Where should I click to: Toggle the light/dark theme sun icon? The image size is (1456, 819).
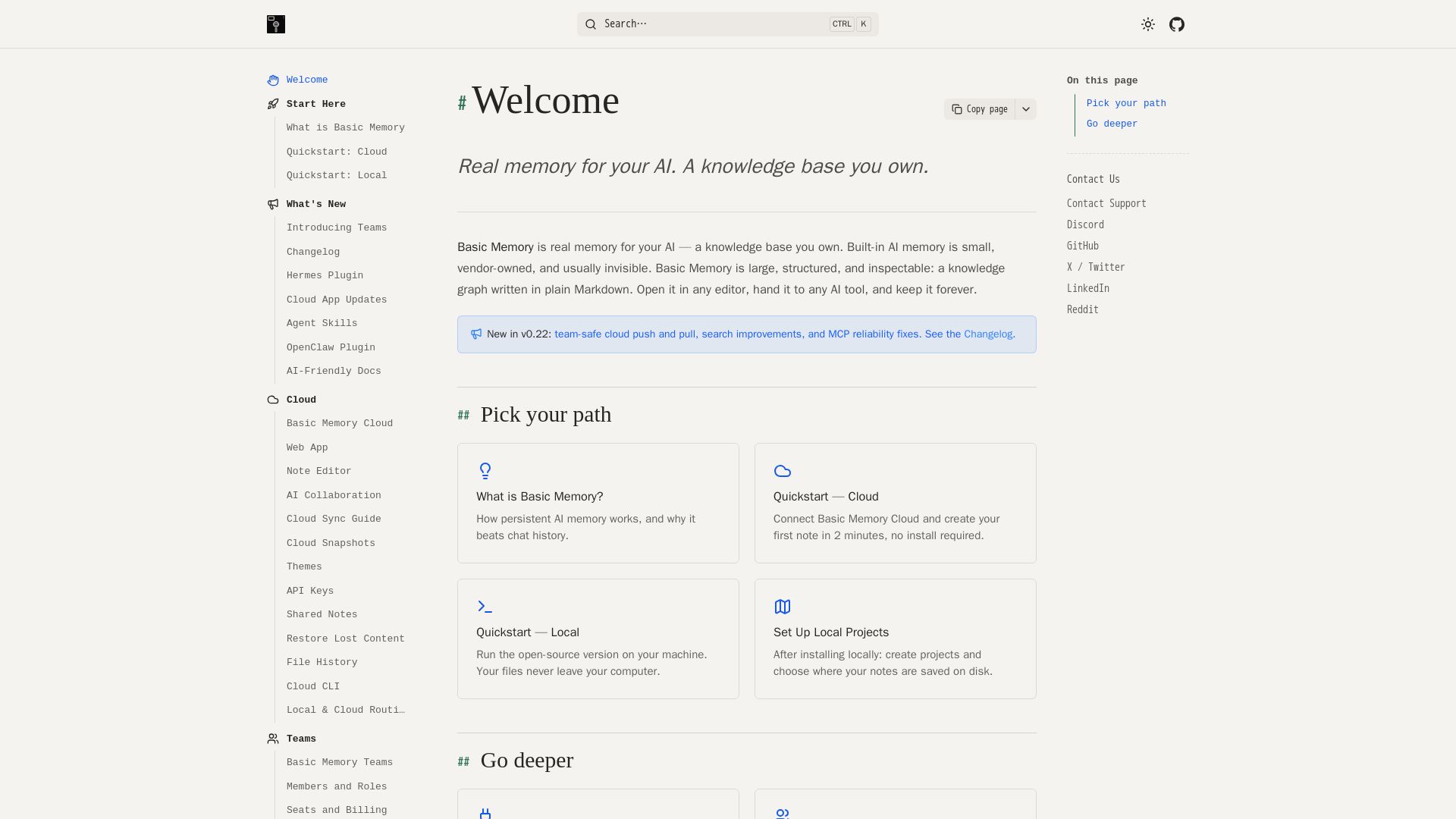(x=1148, y=24)
